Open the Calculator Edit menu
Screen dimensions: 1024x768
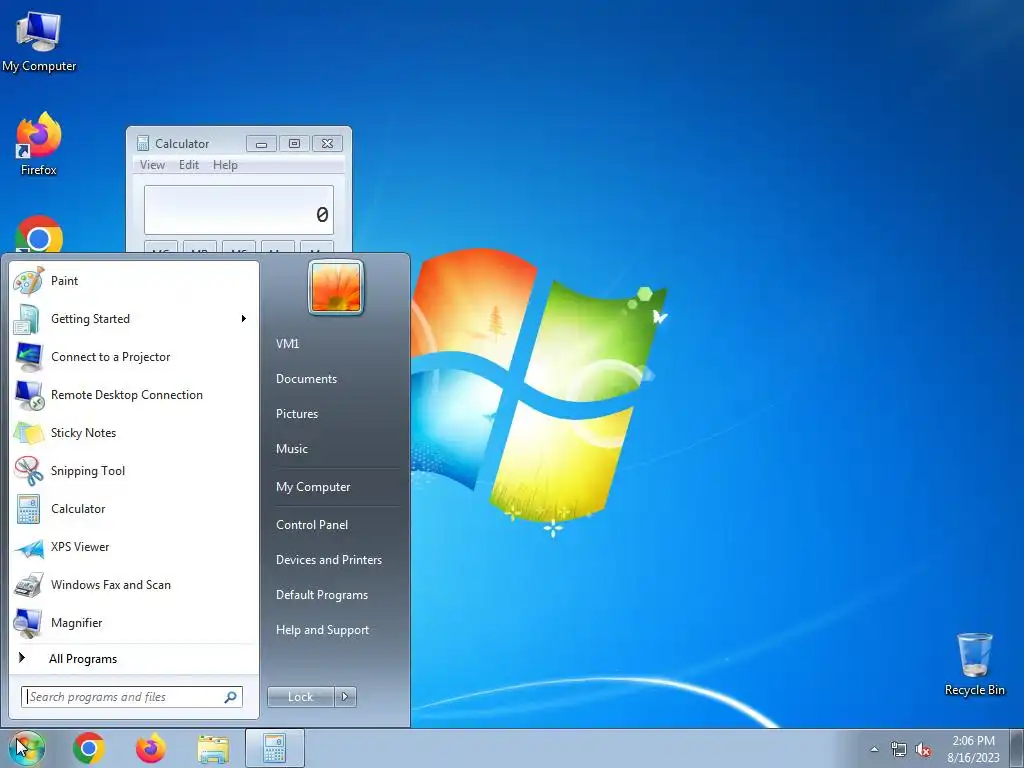(189, 165)
